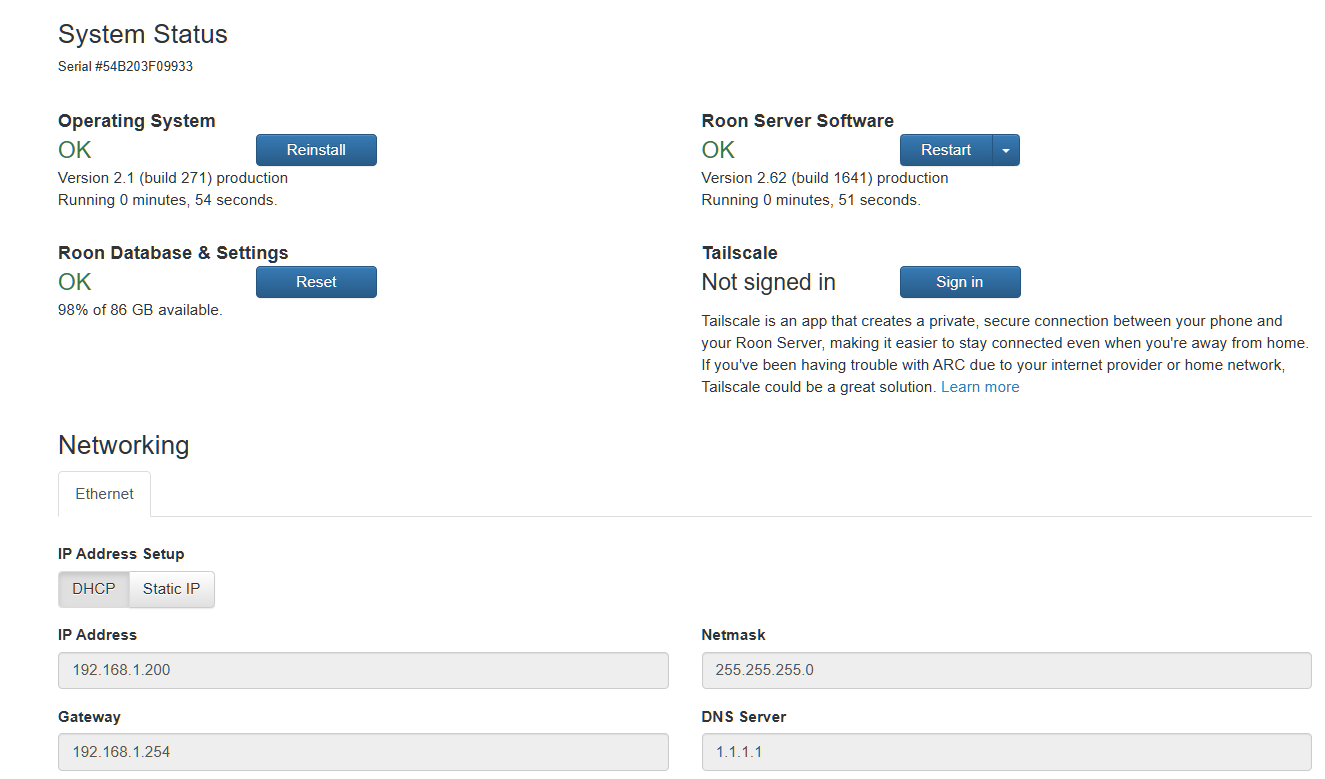Click the Reinstall operating system button

pos(316,150)
